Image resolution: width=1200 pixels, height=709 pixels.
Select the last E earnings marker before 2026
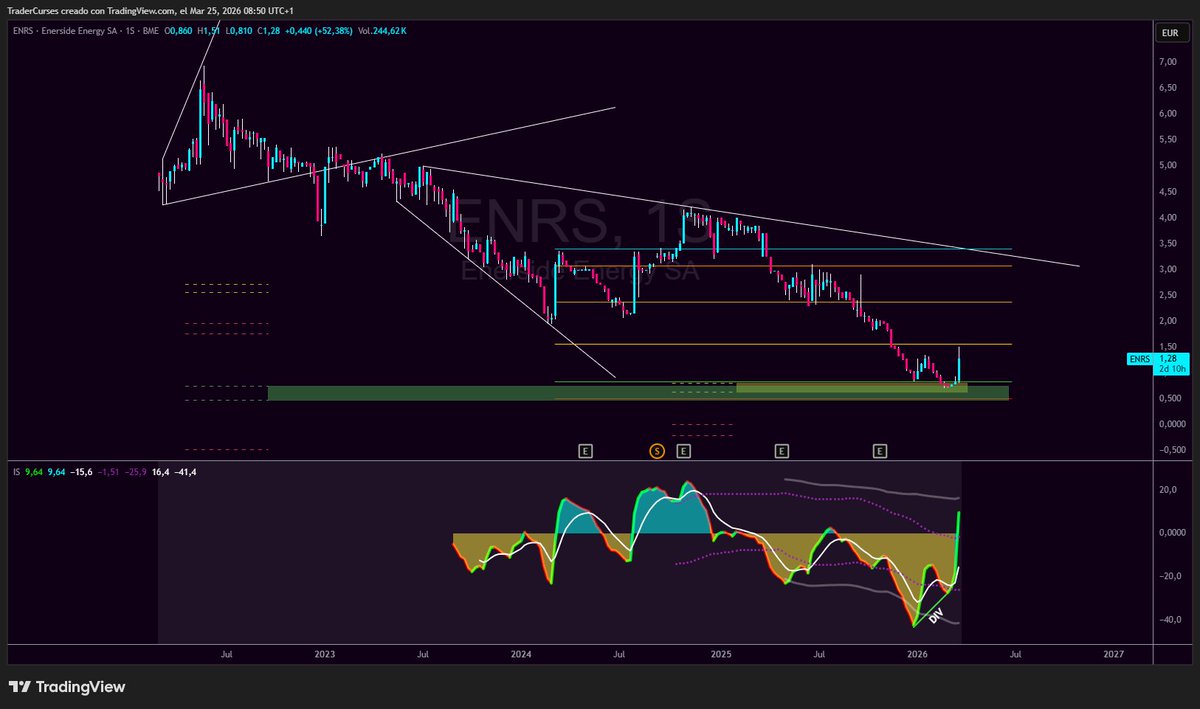pyautogui.click(x=879, y=451)
